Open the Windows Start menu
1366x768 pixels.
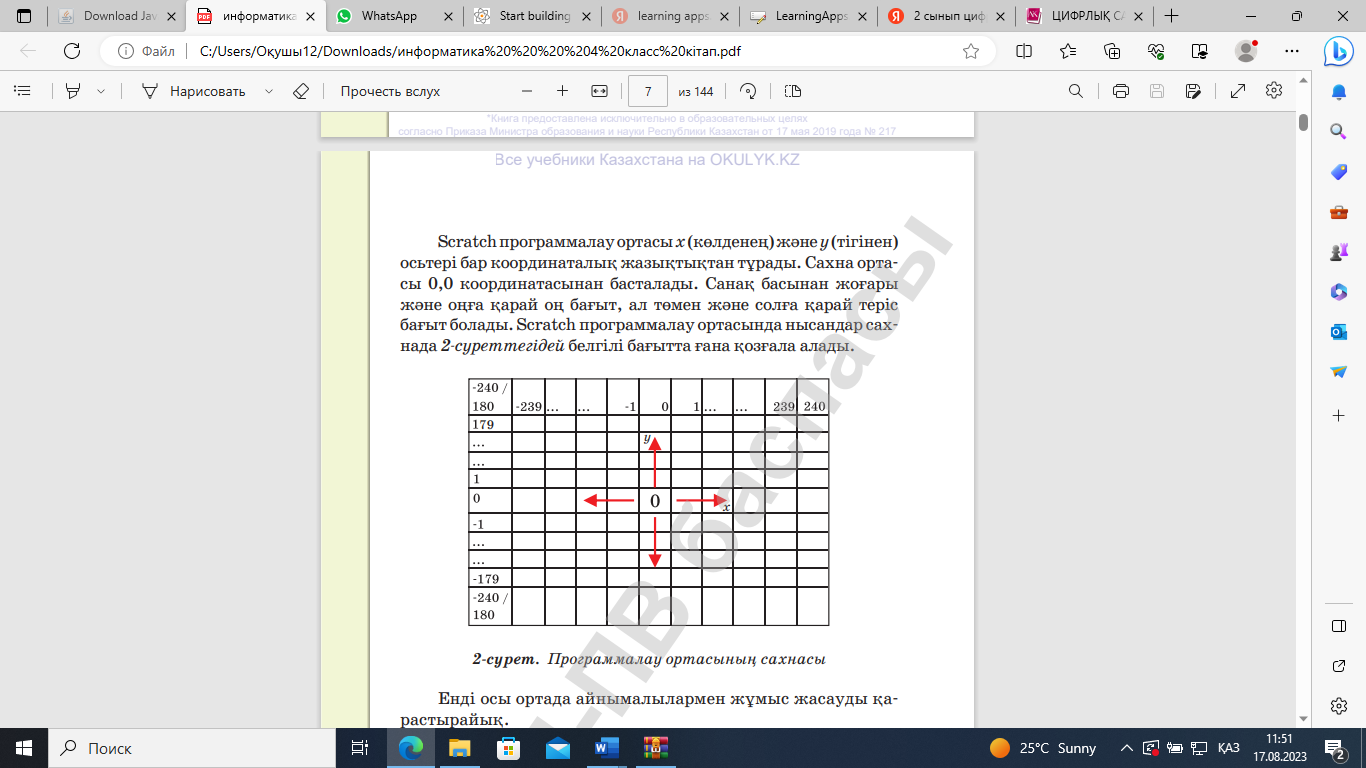[x=24, y=748]
